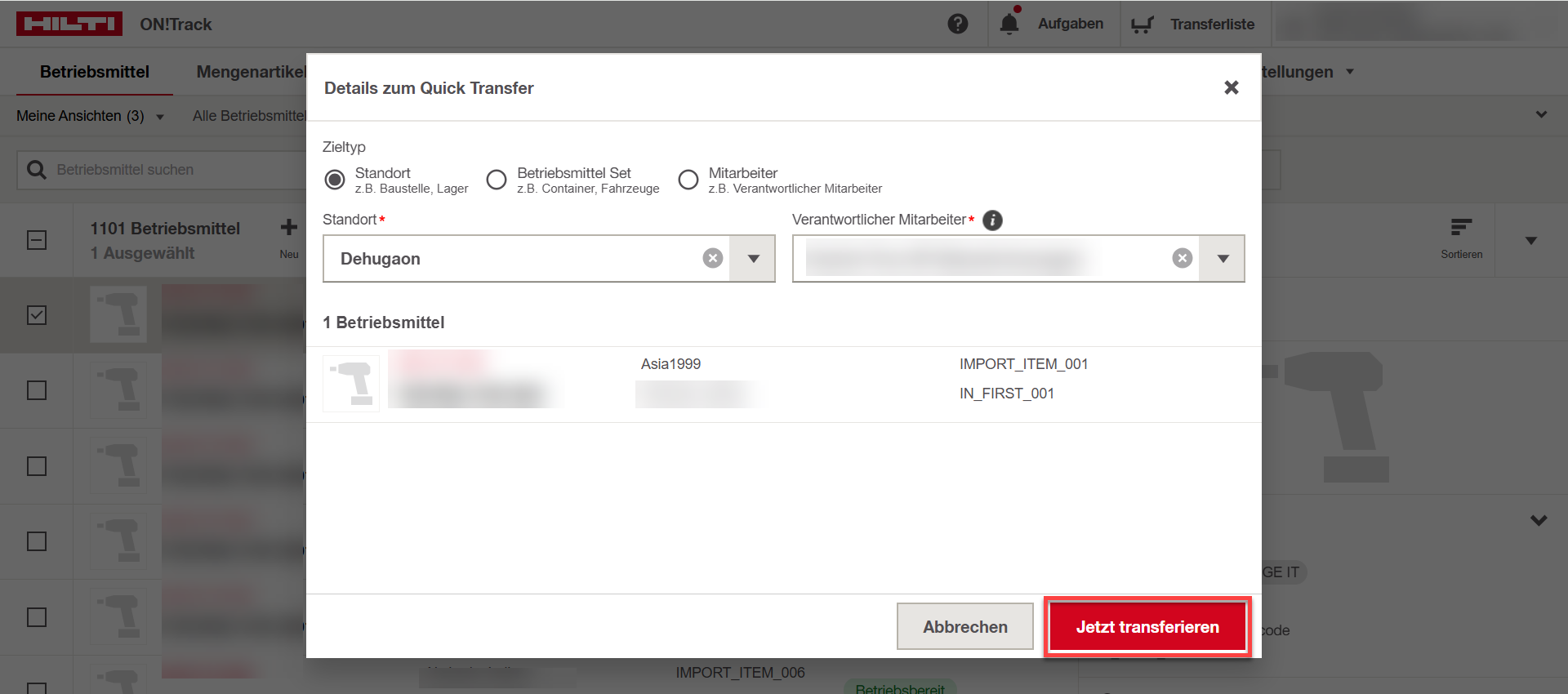This screenshot has width=1568, height=694.
Task: Choose the Mitarbeiter target type
Action: [x=688, y=180]
